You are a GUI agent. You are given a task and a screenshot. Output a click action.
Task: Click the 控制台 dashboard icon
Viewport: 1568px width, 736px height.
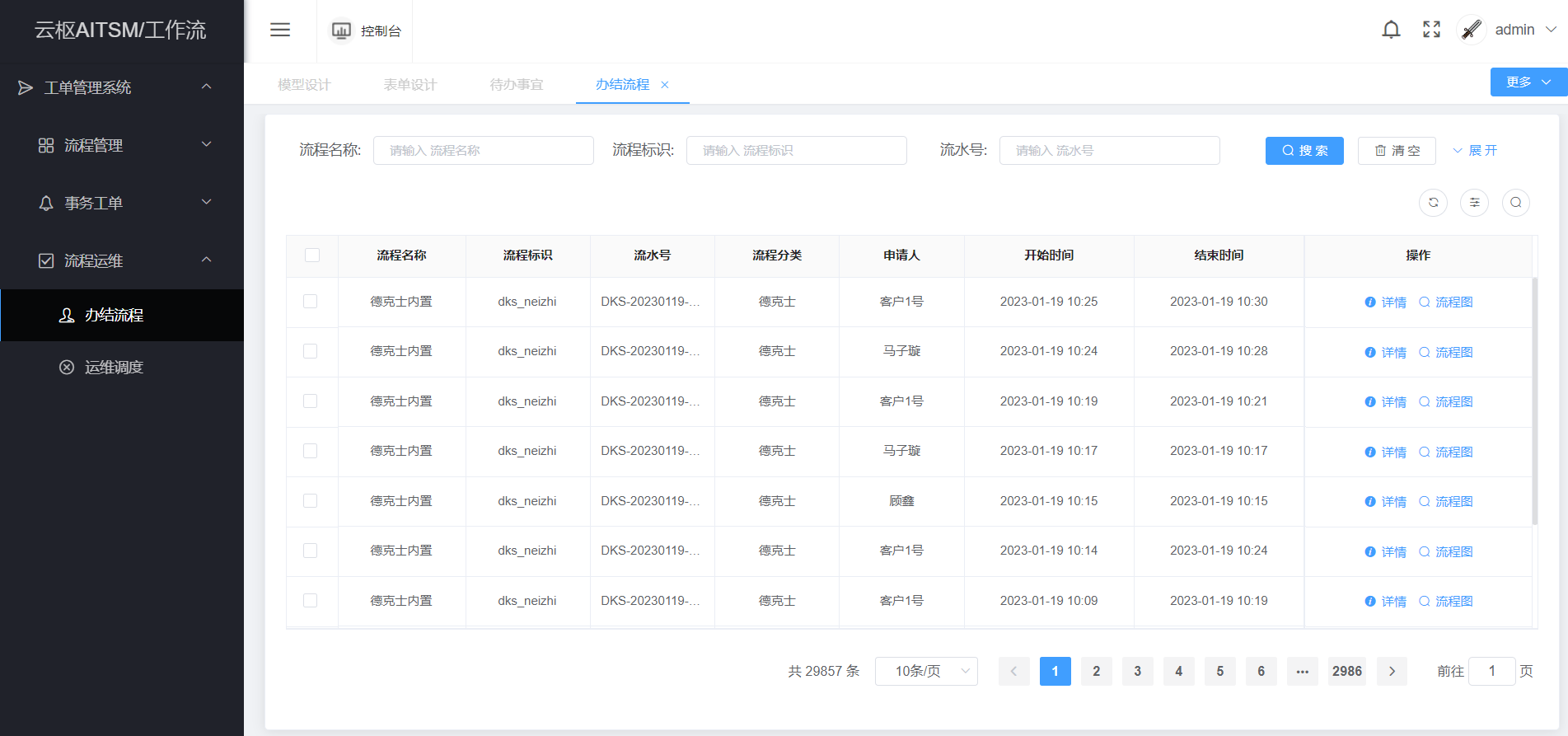click(x=341, y=30)
